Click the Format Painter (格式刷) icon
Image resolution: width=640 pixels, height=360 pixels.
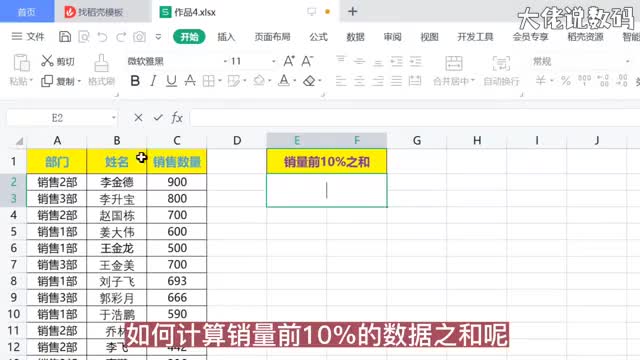click(x=101, y=63)
